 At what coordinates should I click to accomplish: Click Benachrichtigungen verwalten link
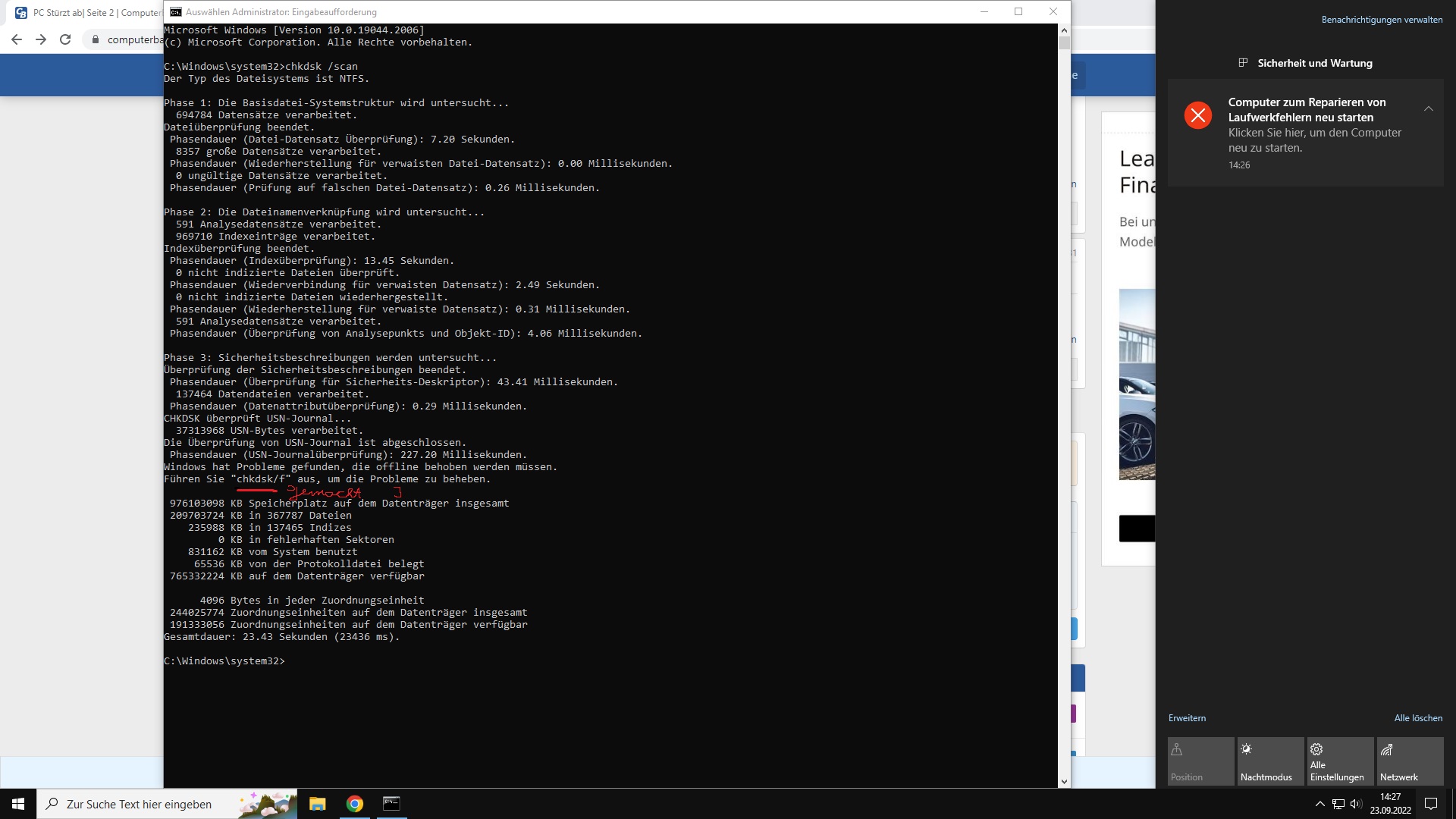coord(1382,20)
